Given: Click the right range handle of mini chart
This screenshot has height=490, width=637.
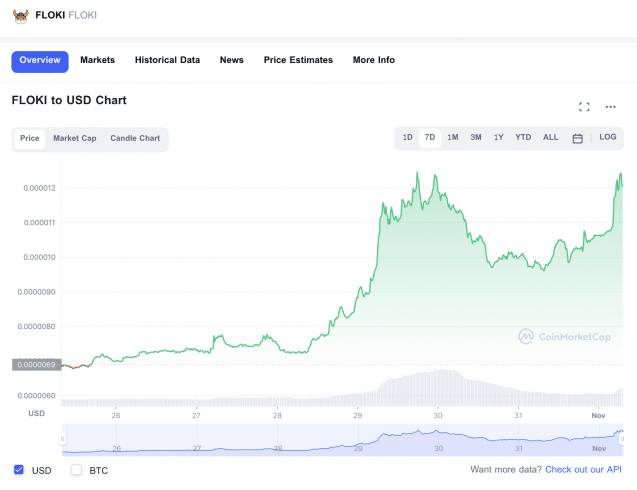Looking at the screenshot, I should pos(622,439).
